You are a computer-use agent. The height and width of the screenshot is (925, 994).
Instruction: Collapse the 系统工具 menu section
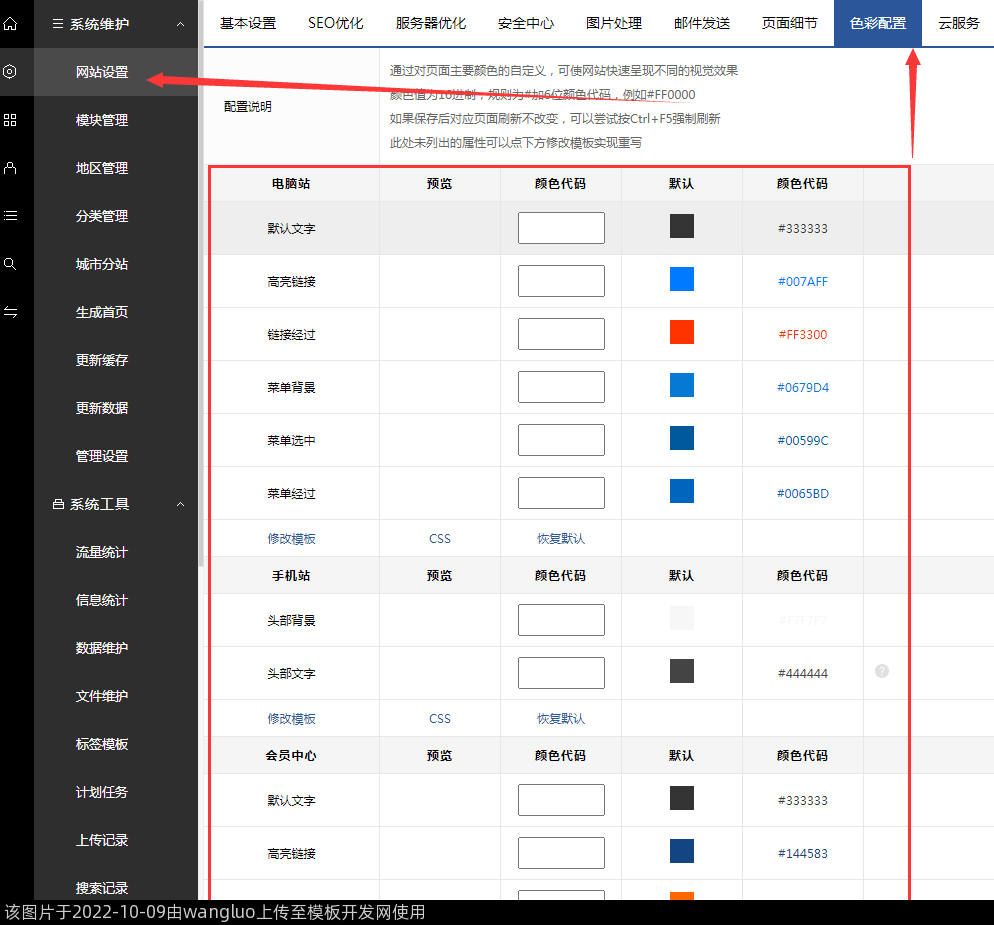180,504
